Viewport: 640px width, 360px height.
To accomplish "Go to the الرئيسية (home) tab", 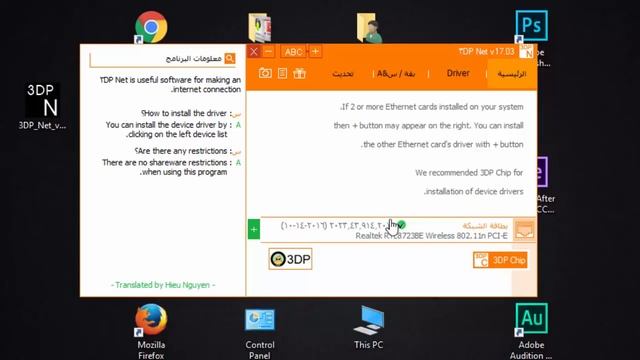I will pos(511,74).
